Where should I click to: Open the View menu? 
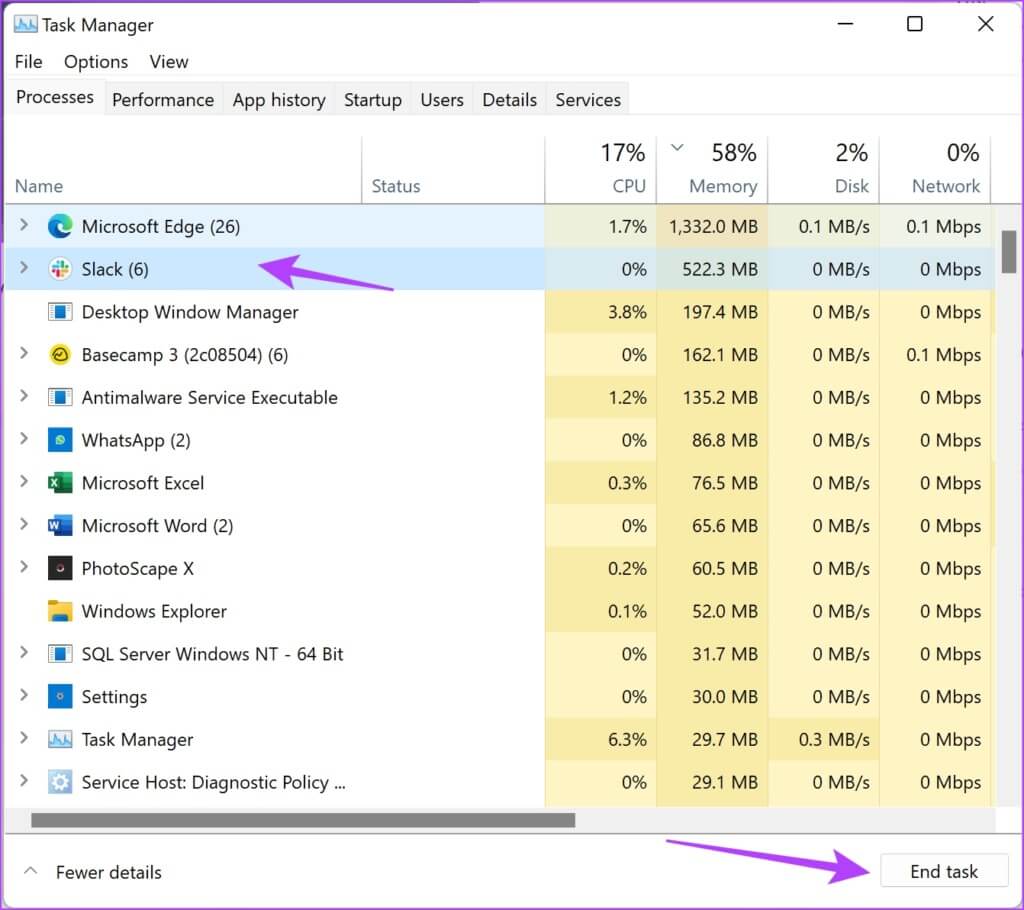pos(168,61)
